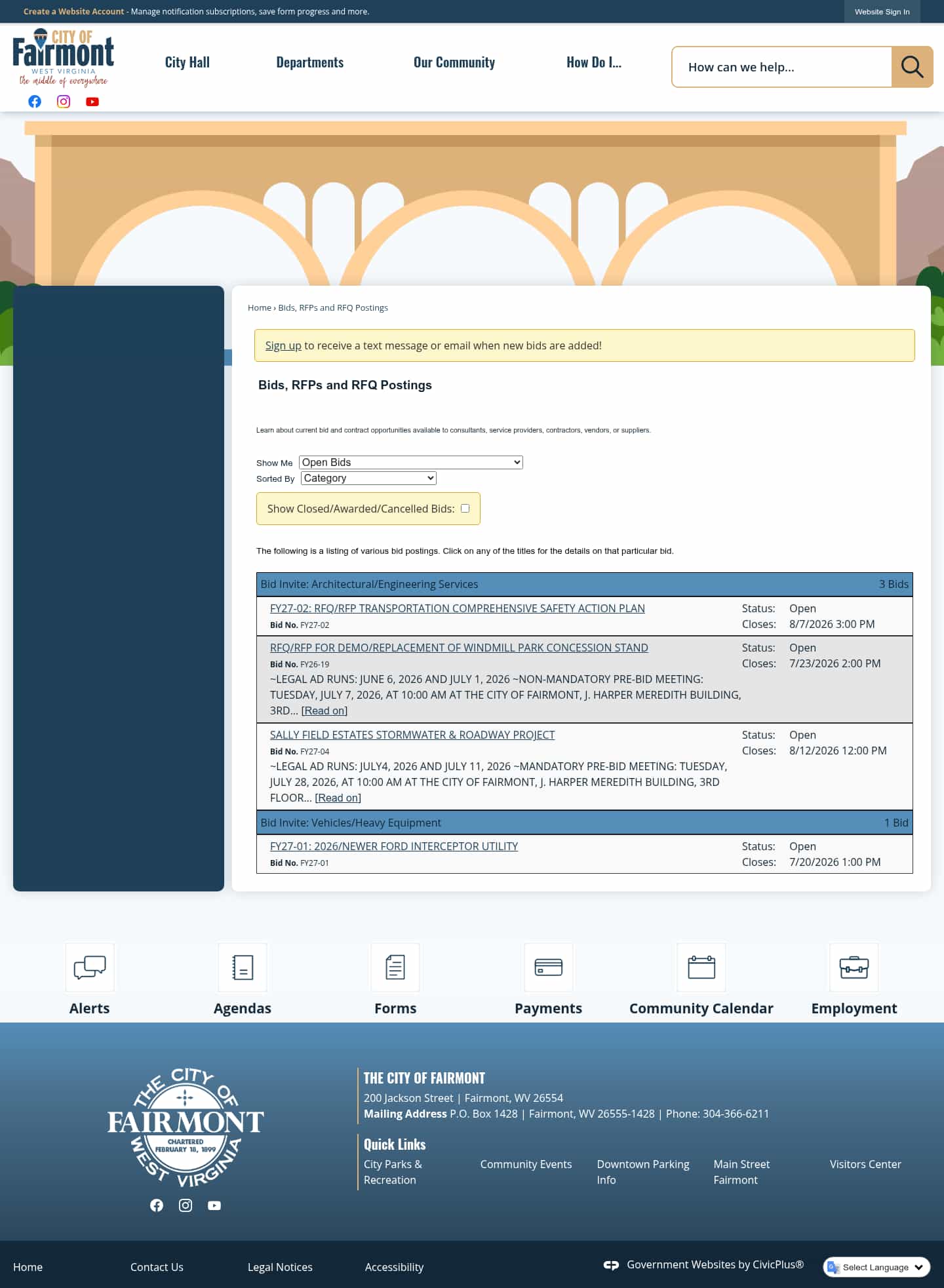
Task: Click Bids, RFPs and RFQ Postings breadcrumb
Action: tap(333, 307)
